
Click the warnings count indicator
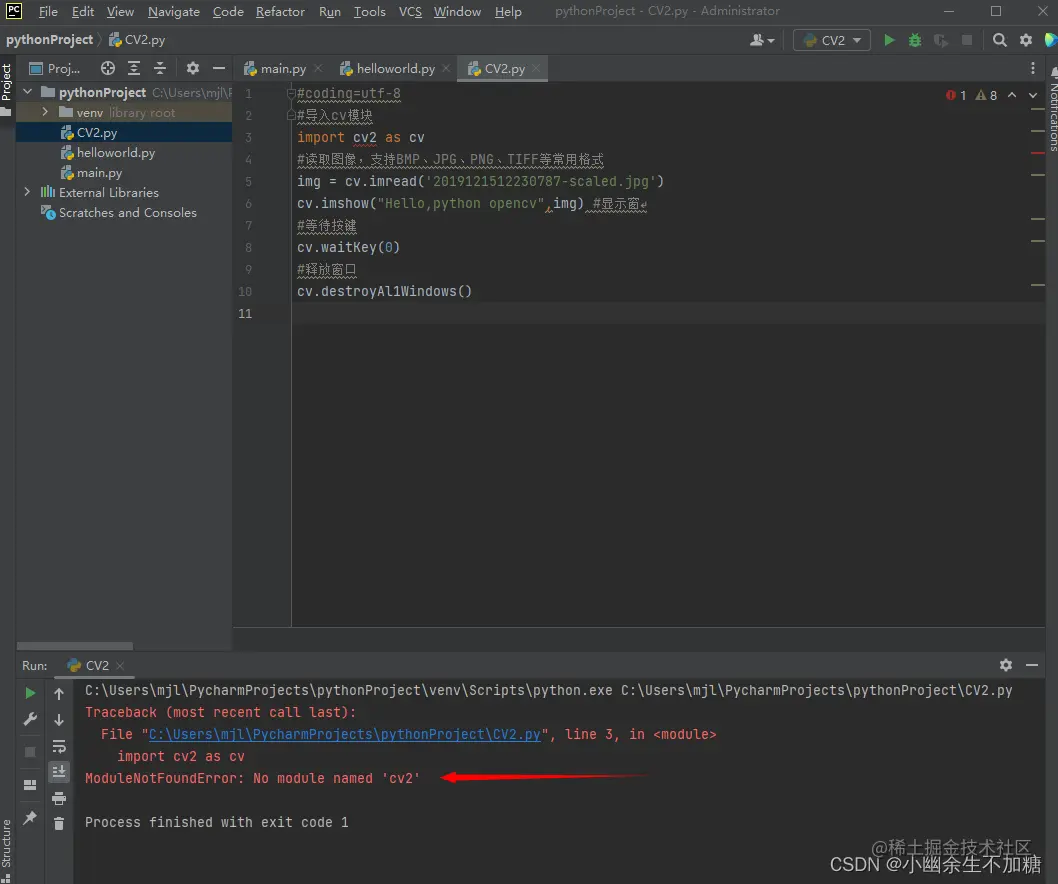[986, 95]
